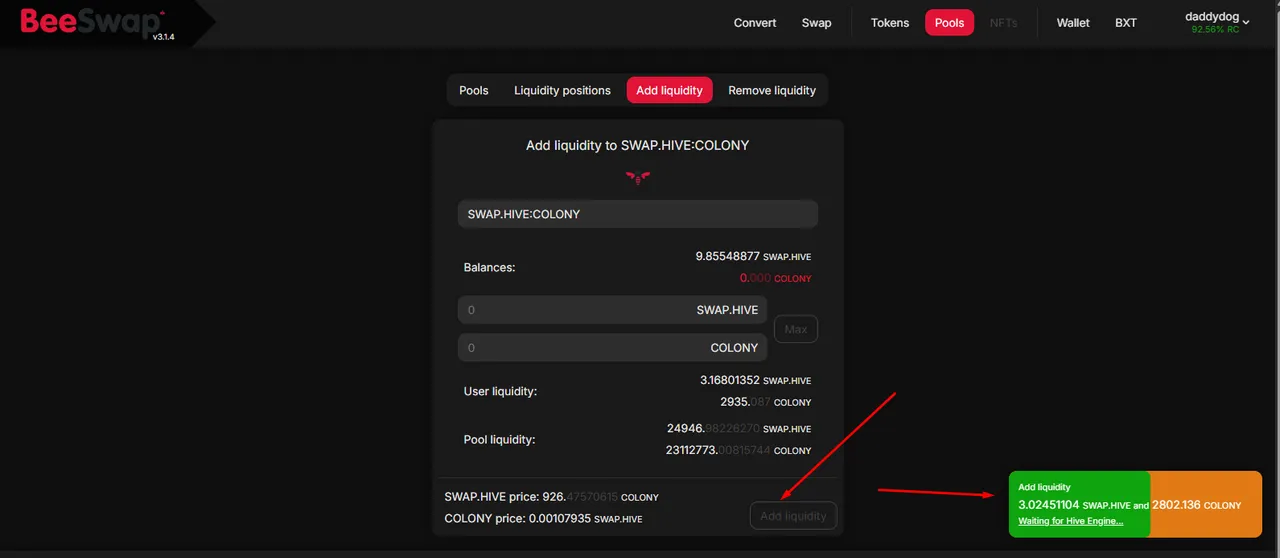The height and width of the screenshot is (558, 1280).
Task: Click user liquidity 2935 COLONY value
Action: point(765,402)
